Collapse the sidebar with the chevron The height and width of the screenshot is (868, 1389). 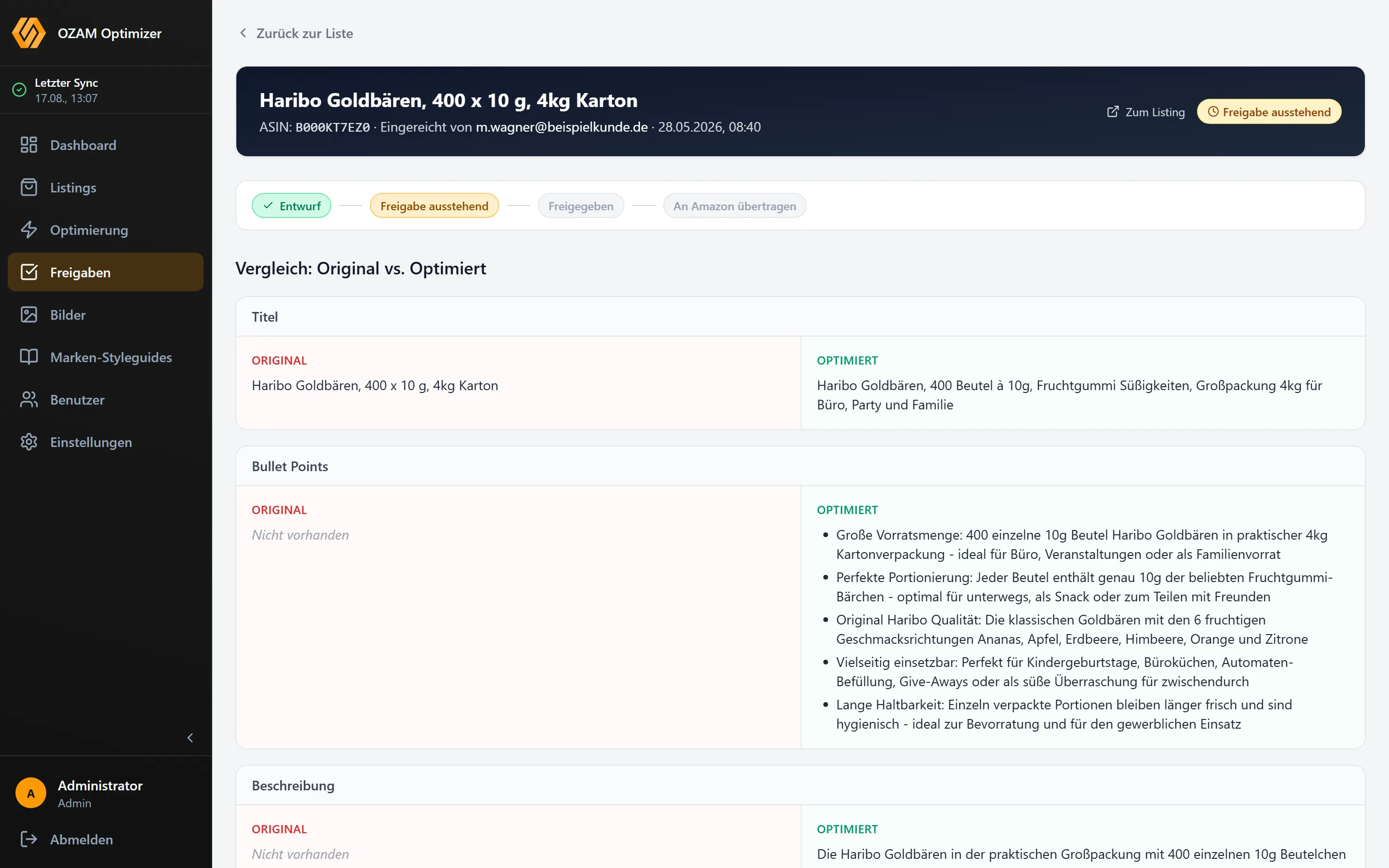pyautogui.click(x=190, y=738)
